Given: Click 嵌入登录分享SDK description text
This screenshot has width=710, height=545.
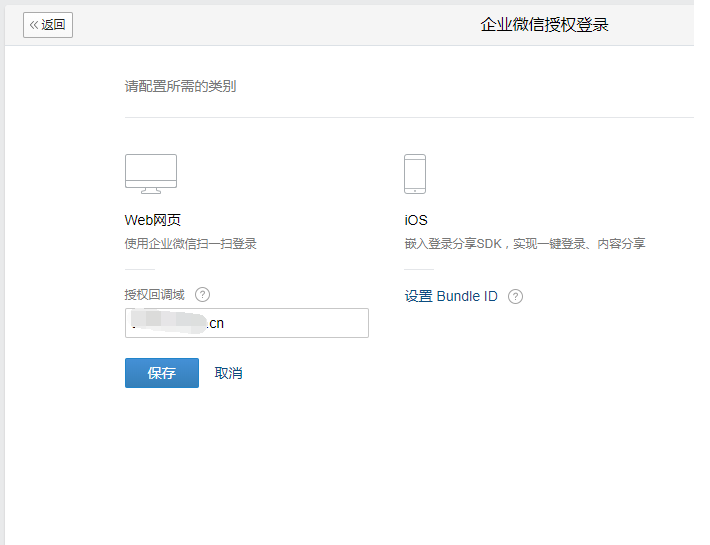Looking at the screenshot, I should point(525,244).
